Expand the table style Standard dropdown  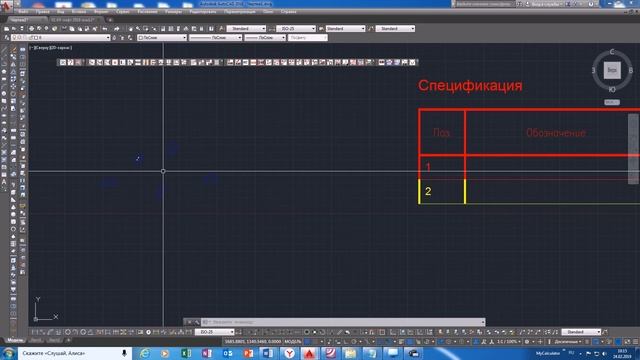coord(362,29)
